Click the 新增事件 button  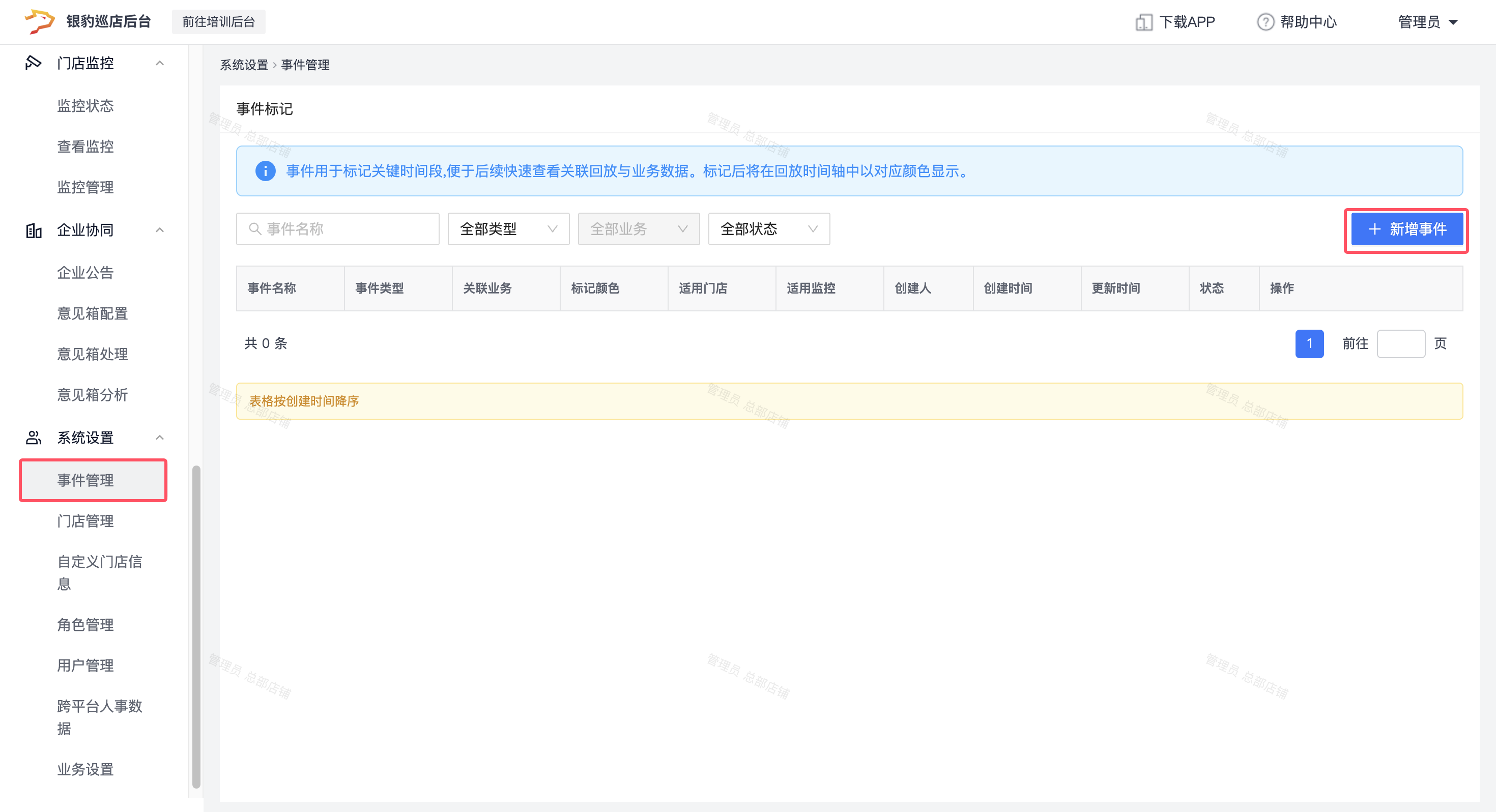[x=1406, y=229]
